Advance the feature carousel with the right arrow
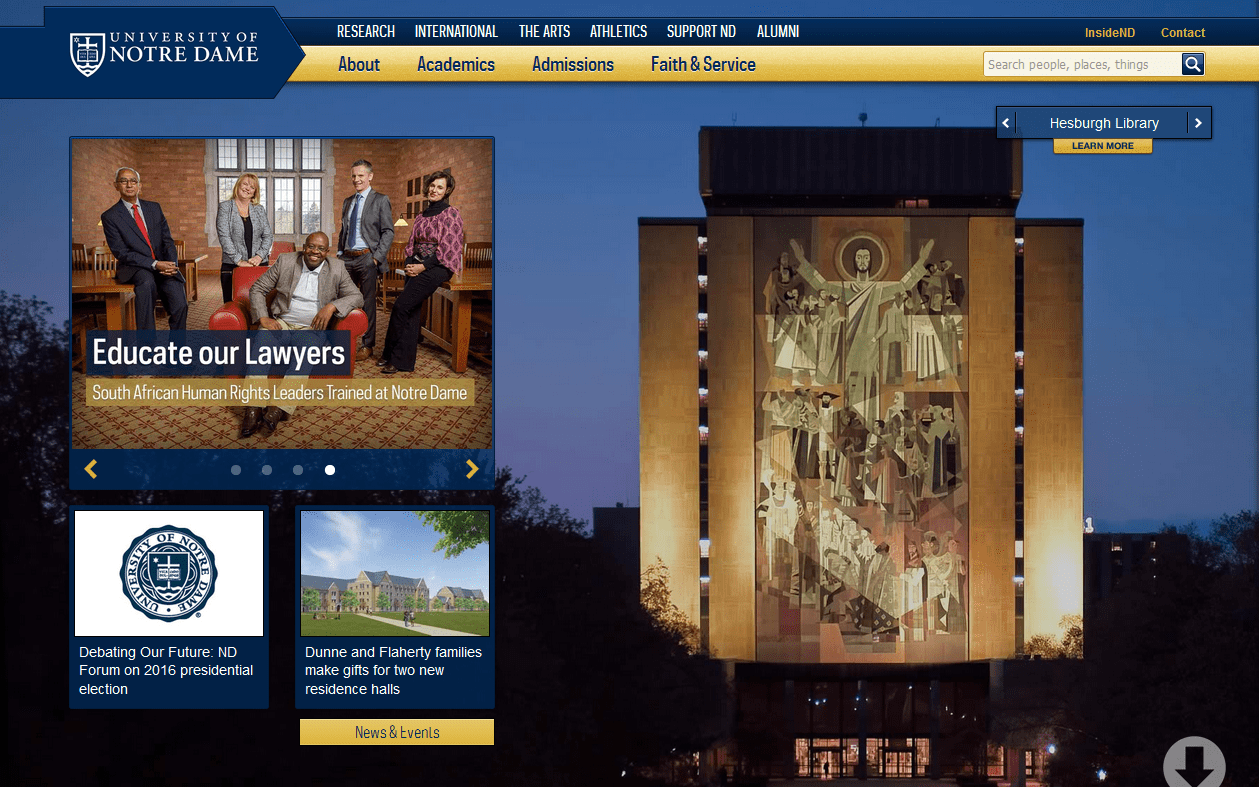Screen dimensions: 1259x787 point(472,468)
